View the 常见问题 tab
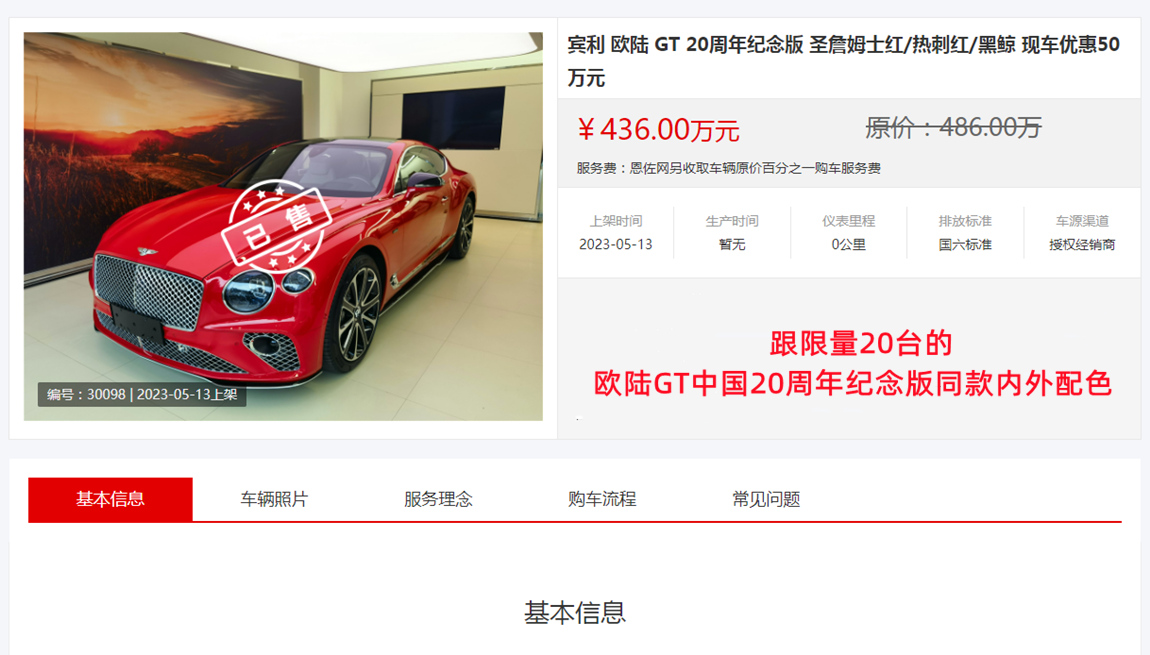Screen dimensions: 1150x655 [766, 500]
